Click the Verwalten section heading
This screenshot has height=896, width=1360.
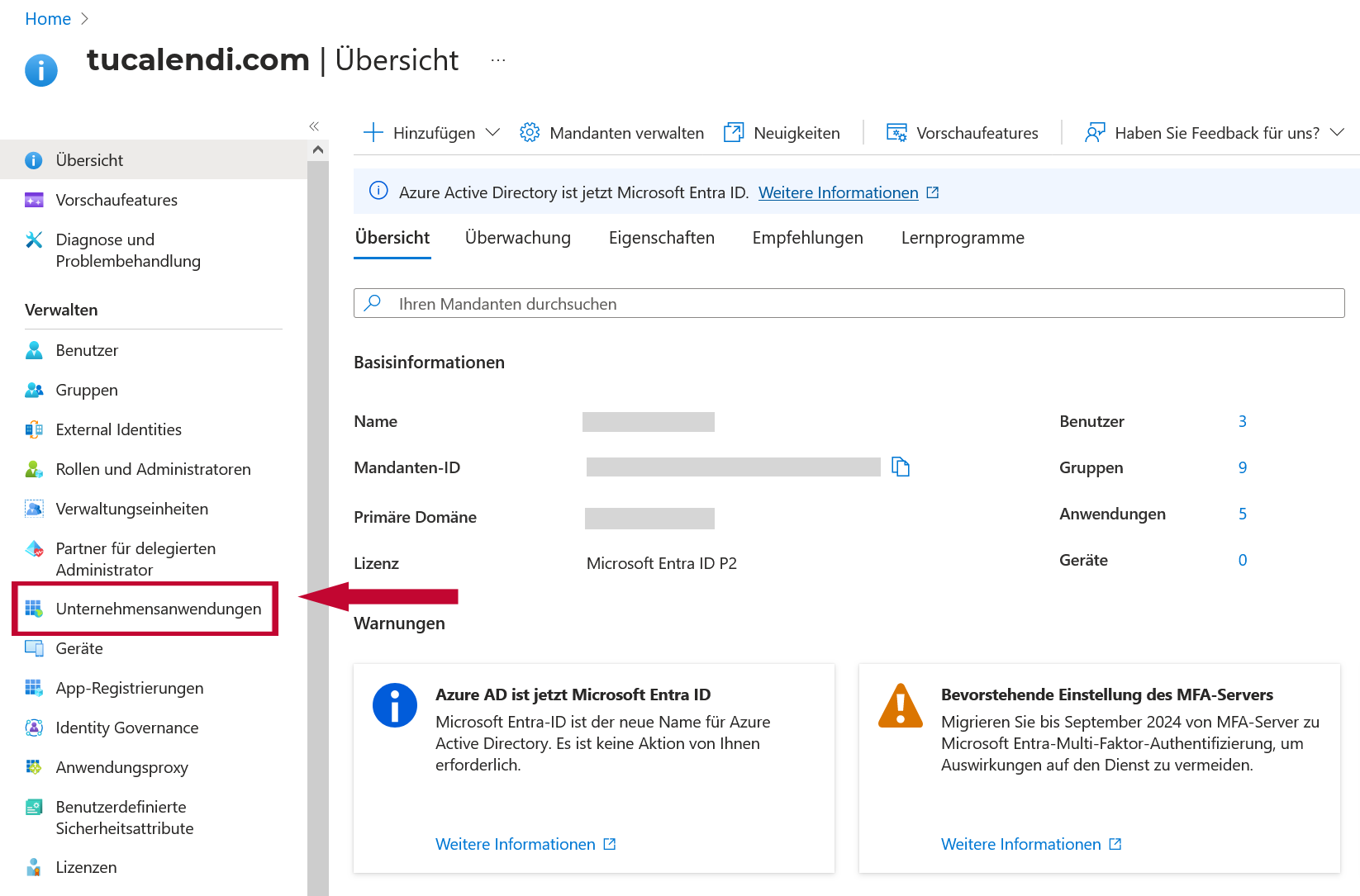click(x=61, y=310)
